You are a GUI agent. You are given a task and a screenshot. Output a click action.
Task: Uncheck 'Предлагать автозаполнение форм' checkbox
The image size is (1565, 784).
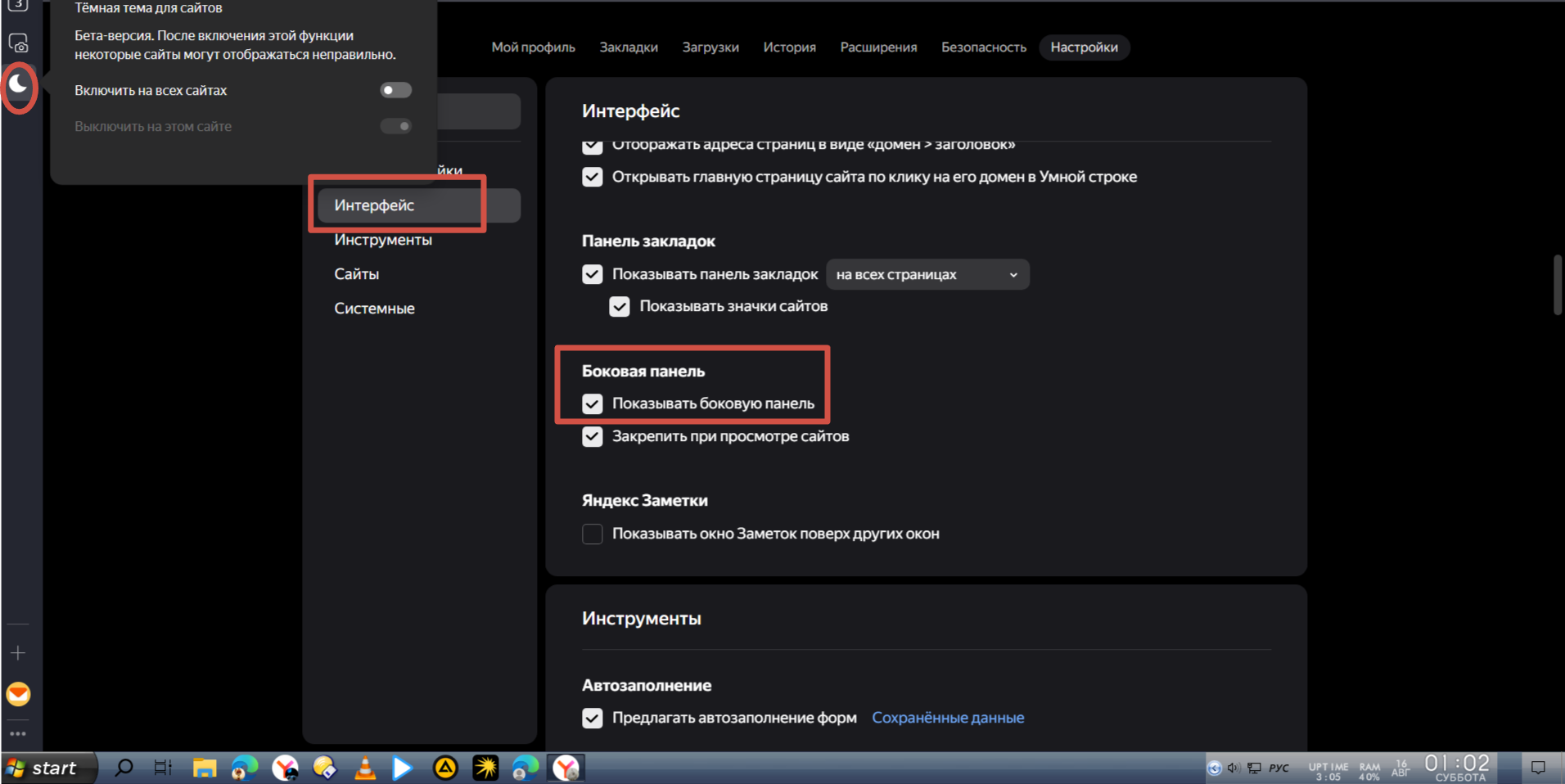tap(593, 718)
